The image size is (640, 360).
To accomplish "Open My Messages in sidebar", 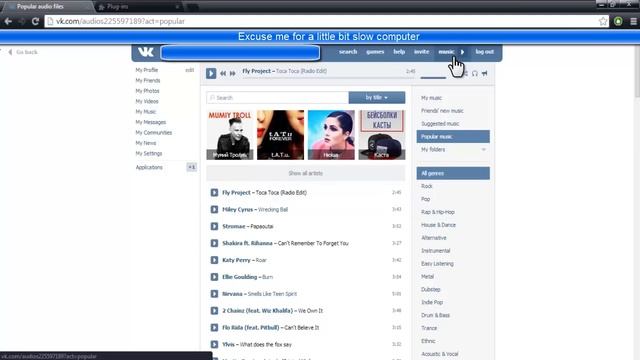I will (x=151, y=122).
